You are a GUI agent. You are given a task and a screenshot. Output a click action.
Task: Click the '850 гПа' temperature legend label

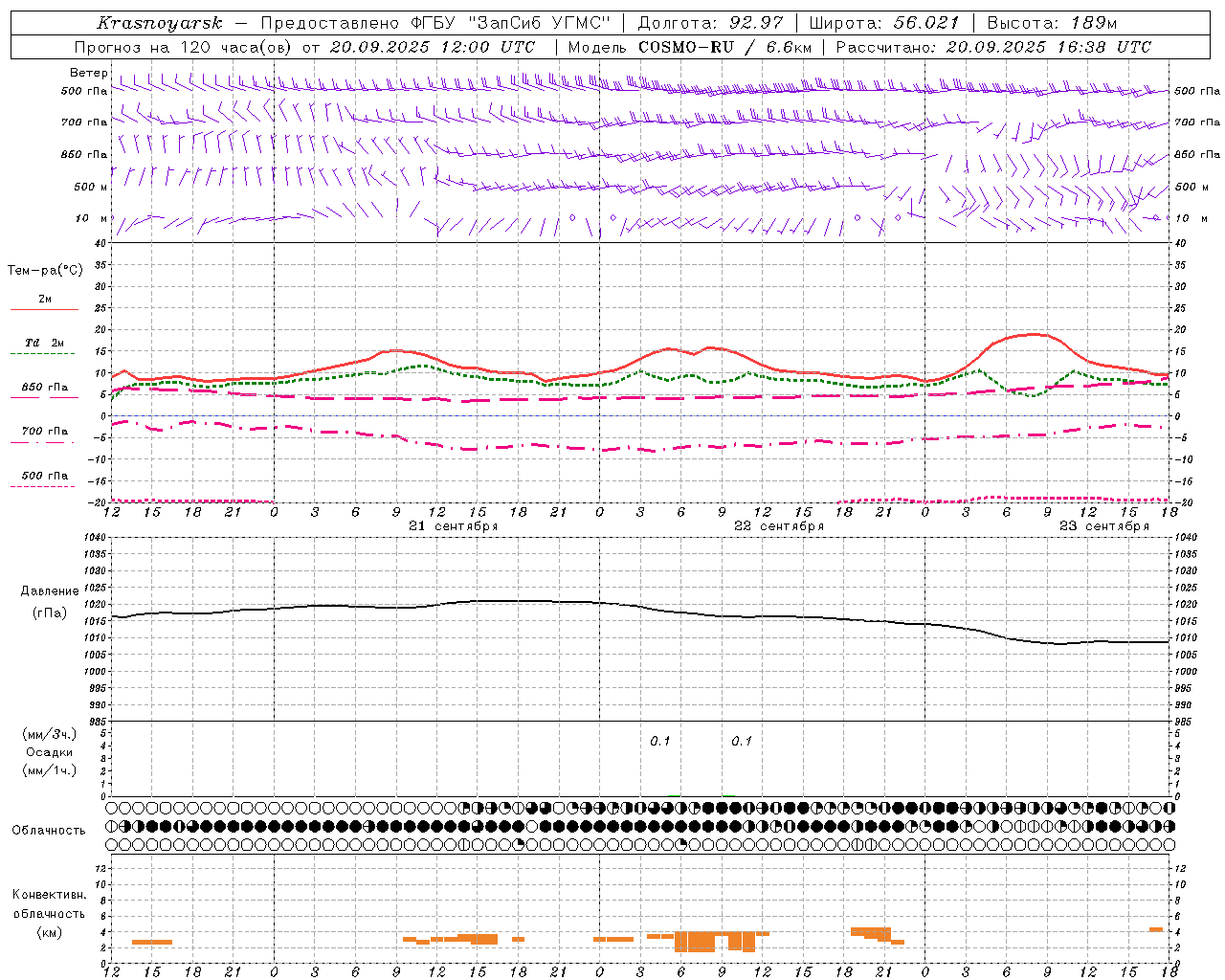pos(45,388)
